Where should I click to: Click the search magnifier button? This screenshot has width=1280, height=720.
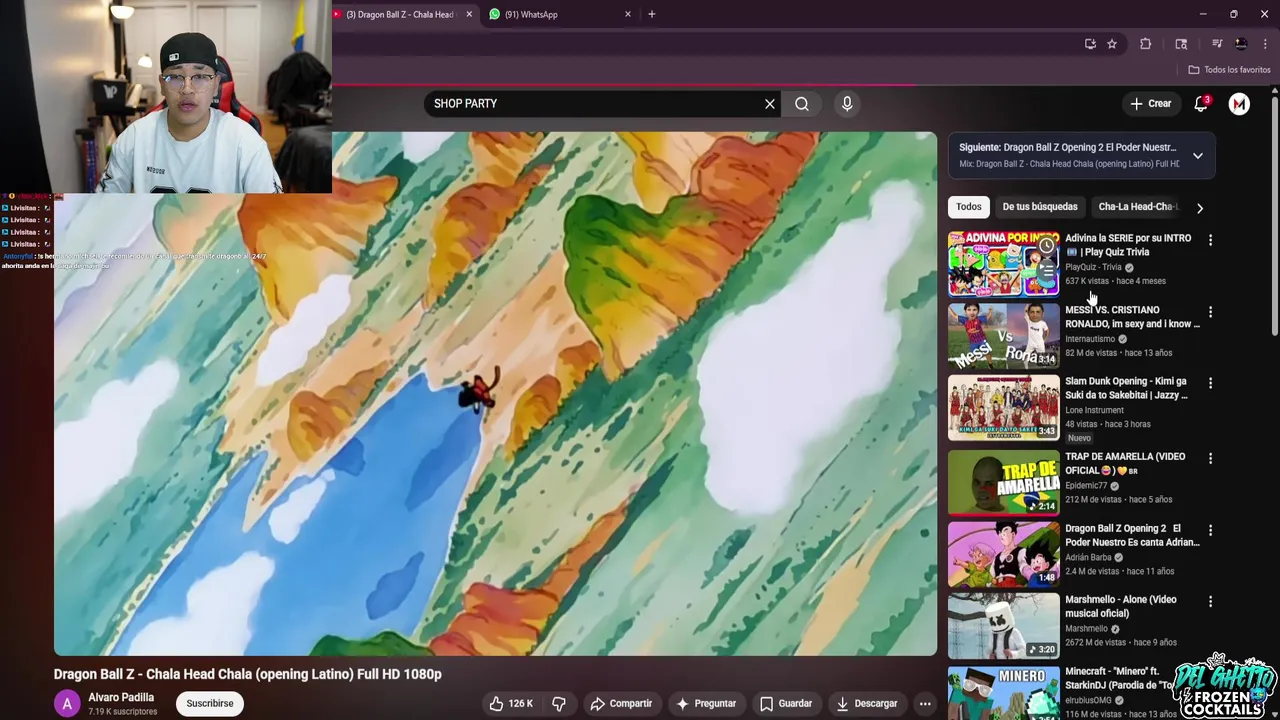(802, 104)
